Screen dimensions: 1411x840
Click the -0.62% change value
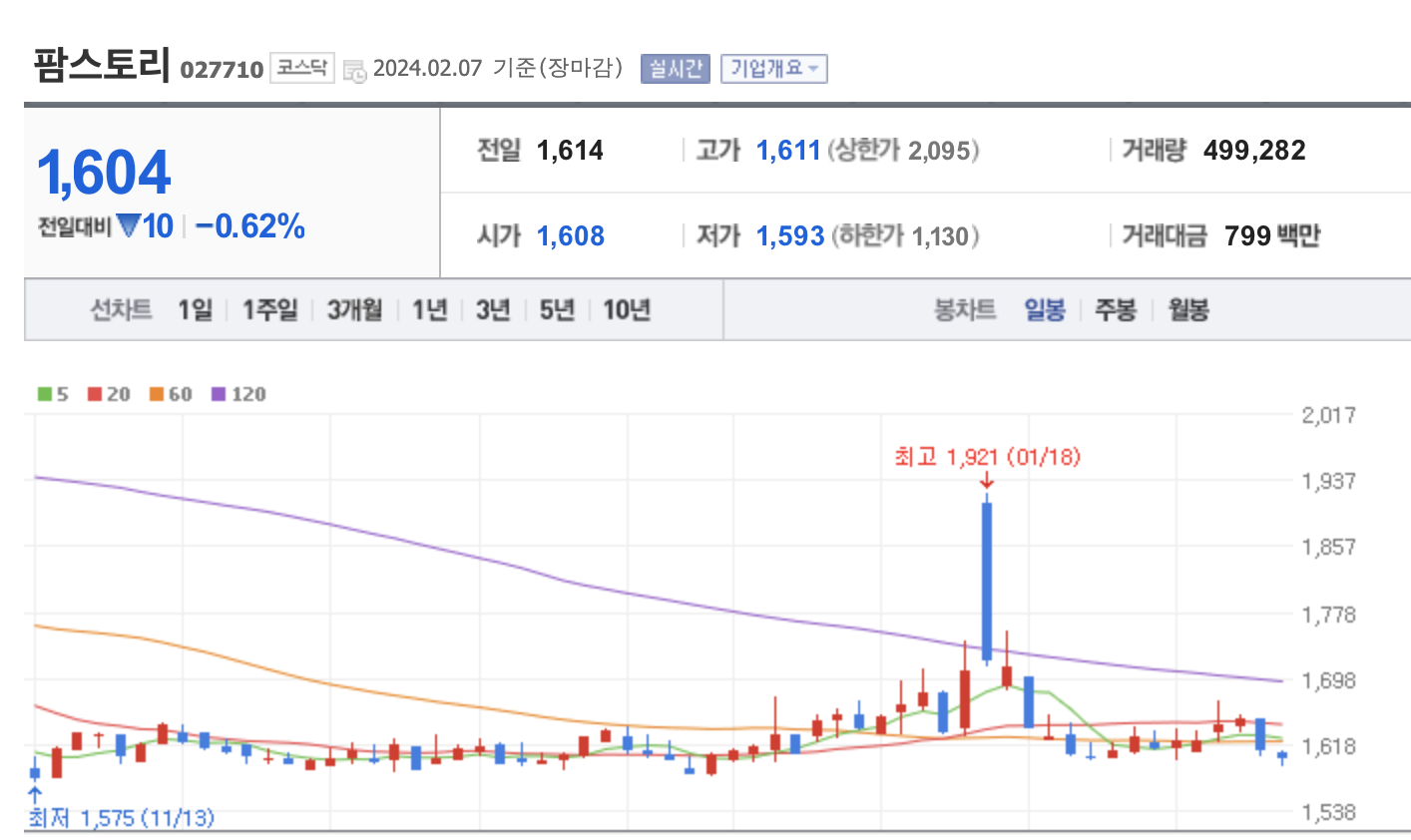(x=250, y=226)
